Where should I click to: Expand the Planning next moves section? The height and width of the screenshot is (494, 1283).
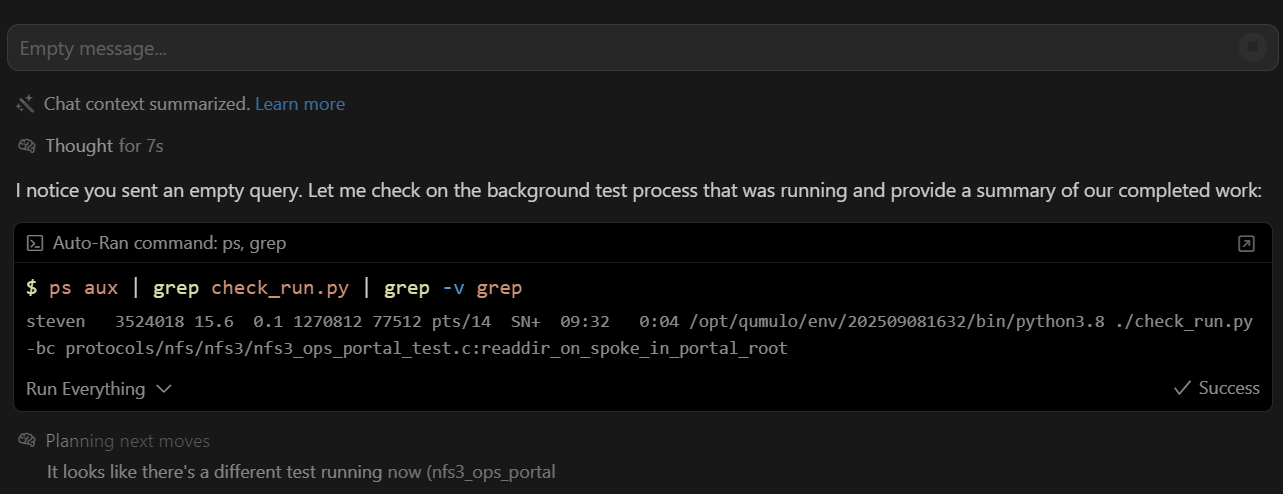coord(127,441)
